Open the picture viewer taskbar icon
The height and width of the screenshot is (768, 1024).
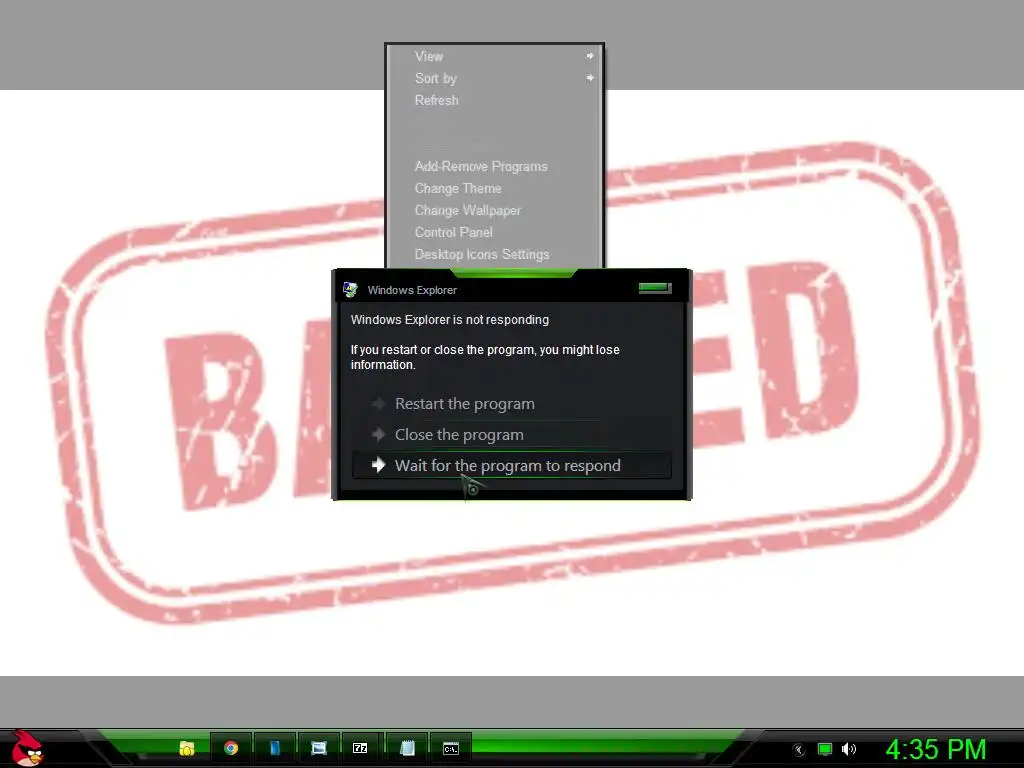[x=319, y=748]
